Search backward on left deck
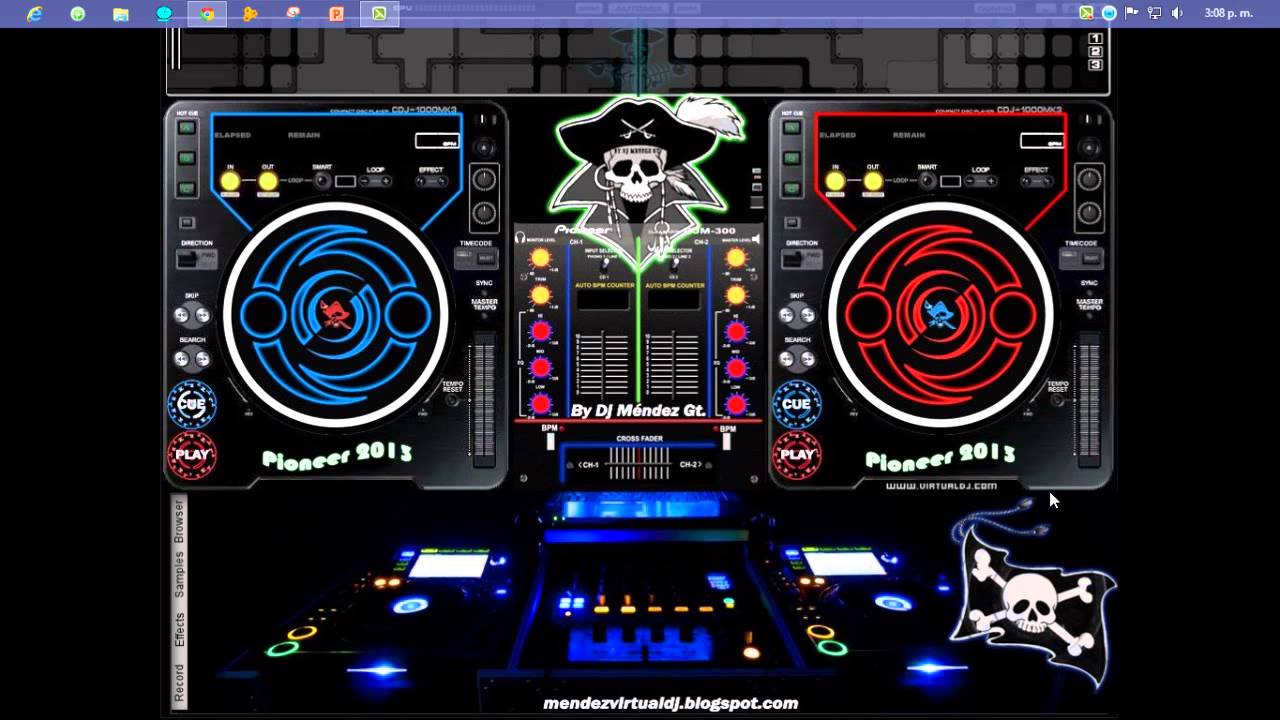 [x=182, y=359]
